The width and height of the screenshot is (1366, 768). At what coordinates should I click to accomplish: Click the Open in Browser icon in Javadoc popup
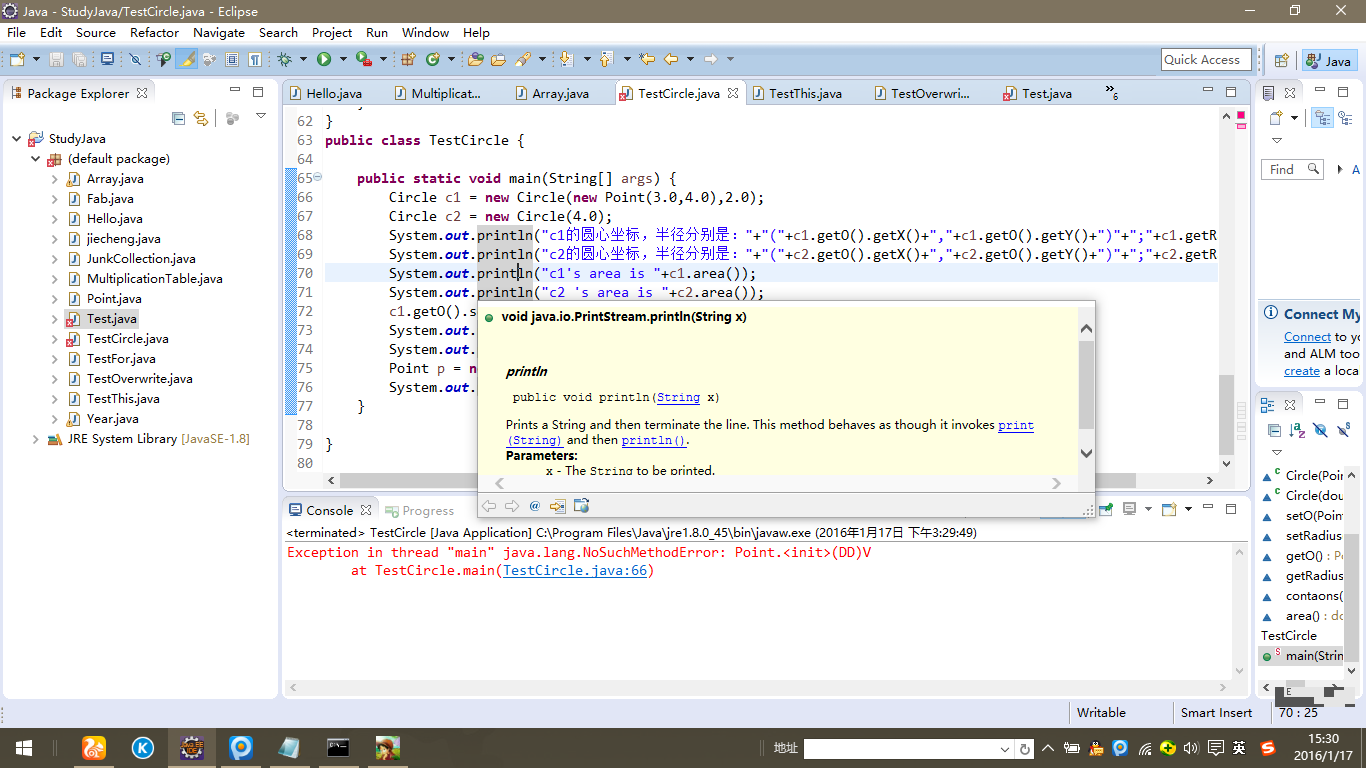(x=581, y=506)
